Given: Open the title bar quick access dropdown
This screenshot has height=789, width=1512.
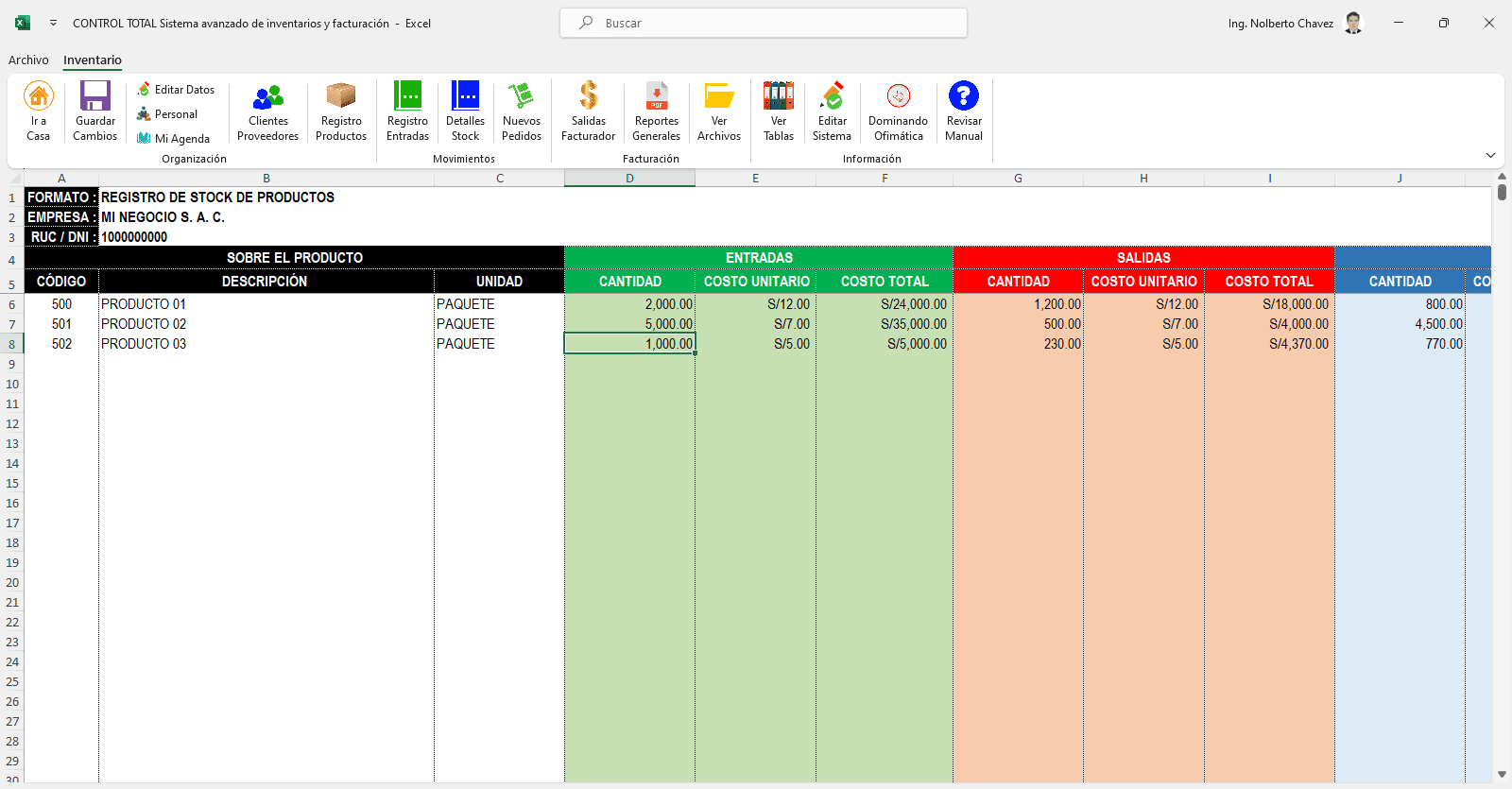Looking at the screenshot, I should [x=53, y=23].
